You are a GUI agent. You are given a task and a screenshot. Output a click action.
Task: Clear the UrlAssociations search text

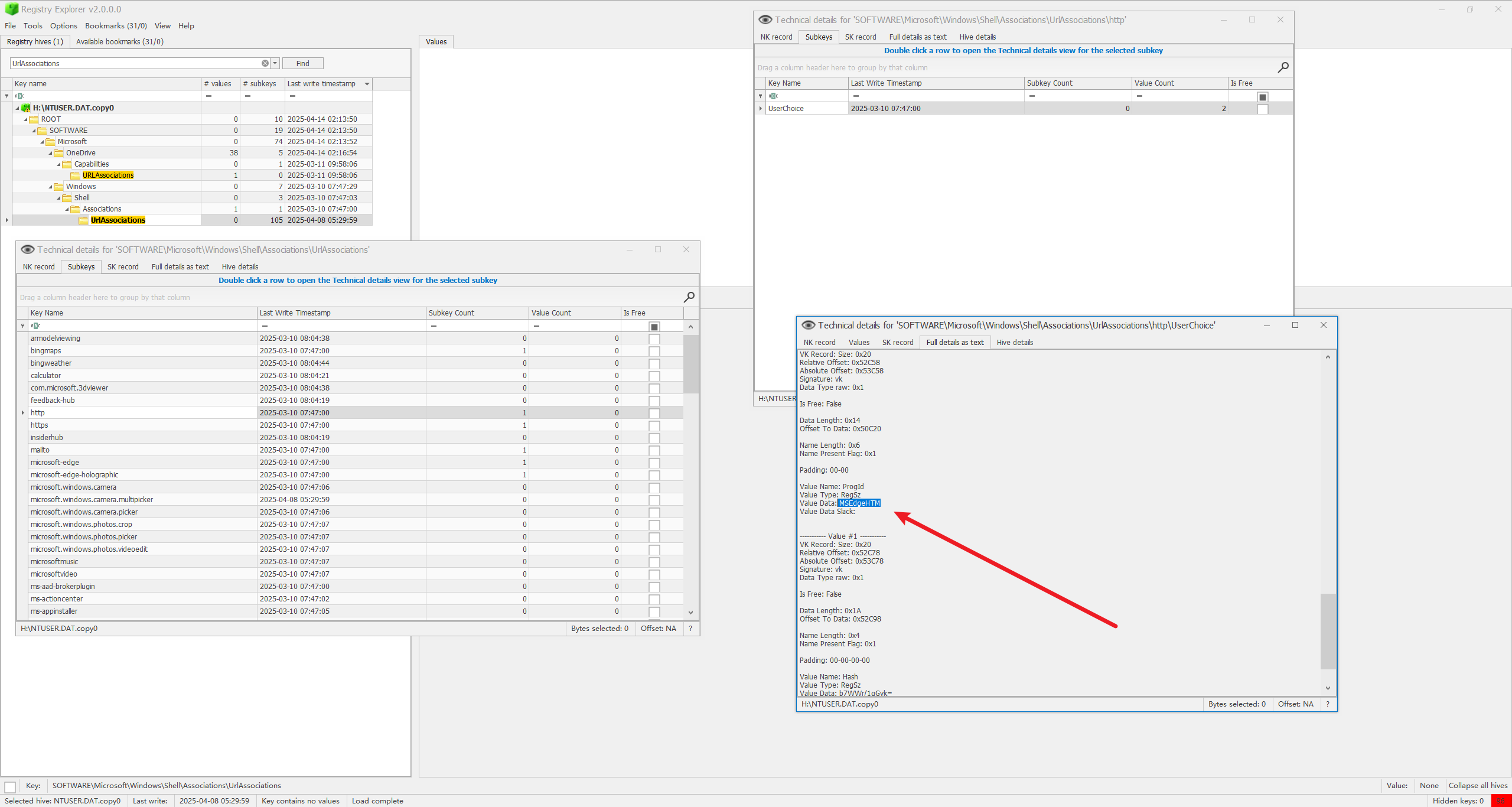pyautogui.click(x=265, y=63)
